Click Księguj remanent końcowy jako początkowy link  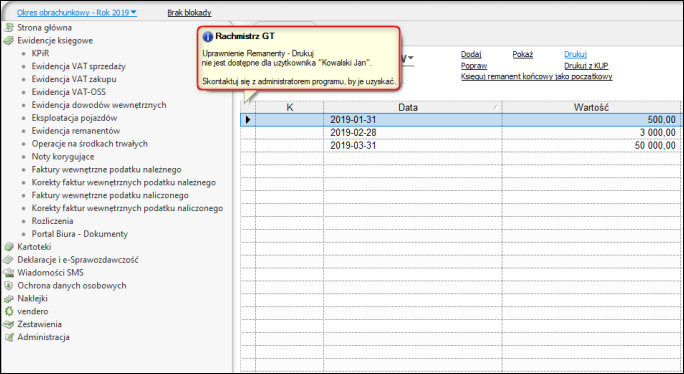(537, 76)
